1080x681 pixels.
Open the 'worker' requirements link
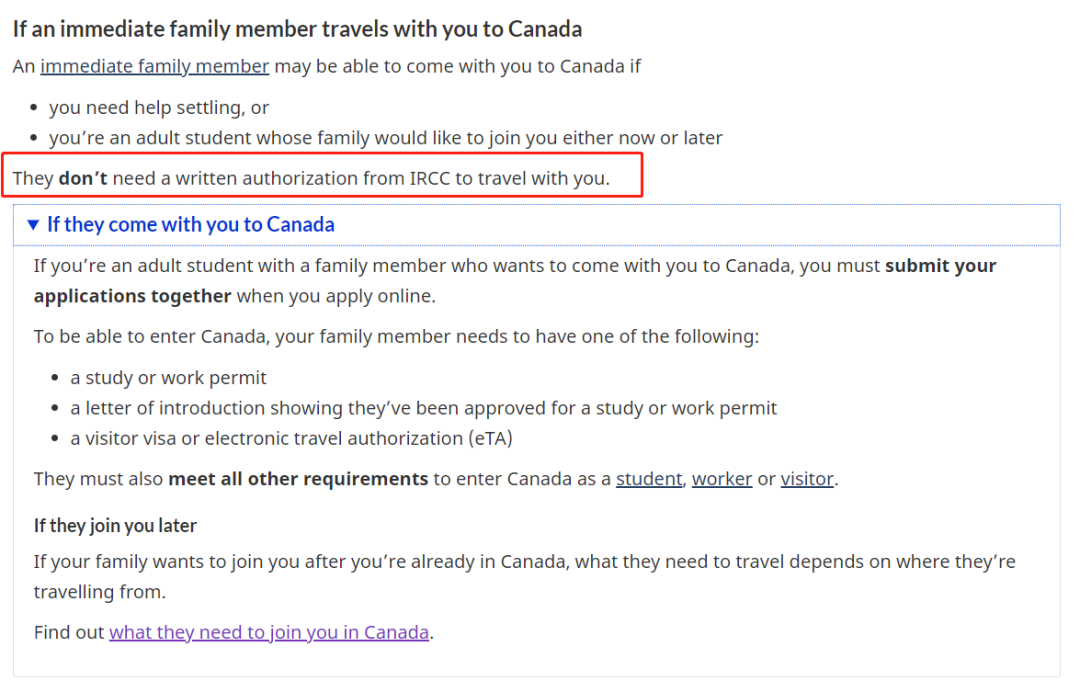(x=721, y=479)
